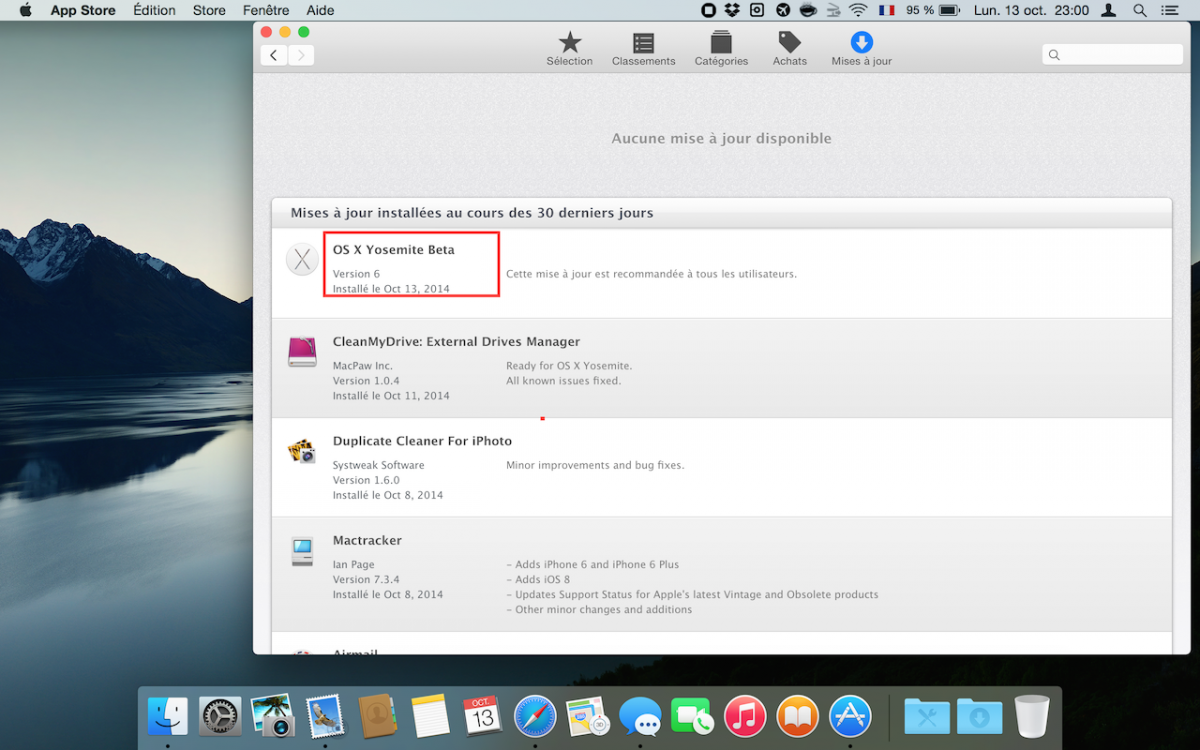Open the Apple menu

tap(25, 10)
